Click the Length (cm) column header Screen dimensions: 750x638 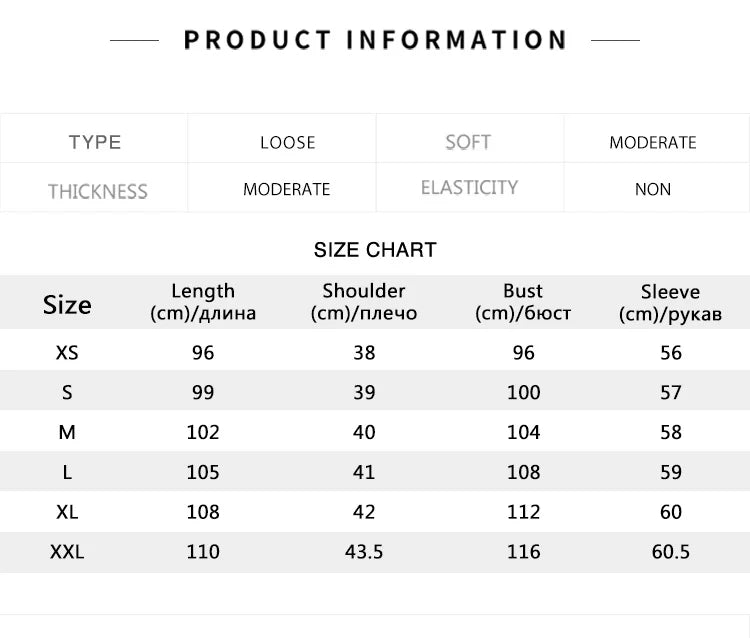(x=203, y=302)
